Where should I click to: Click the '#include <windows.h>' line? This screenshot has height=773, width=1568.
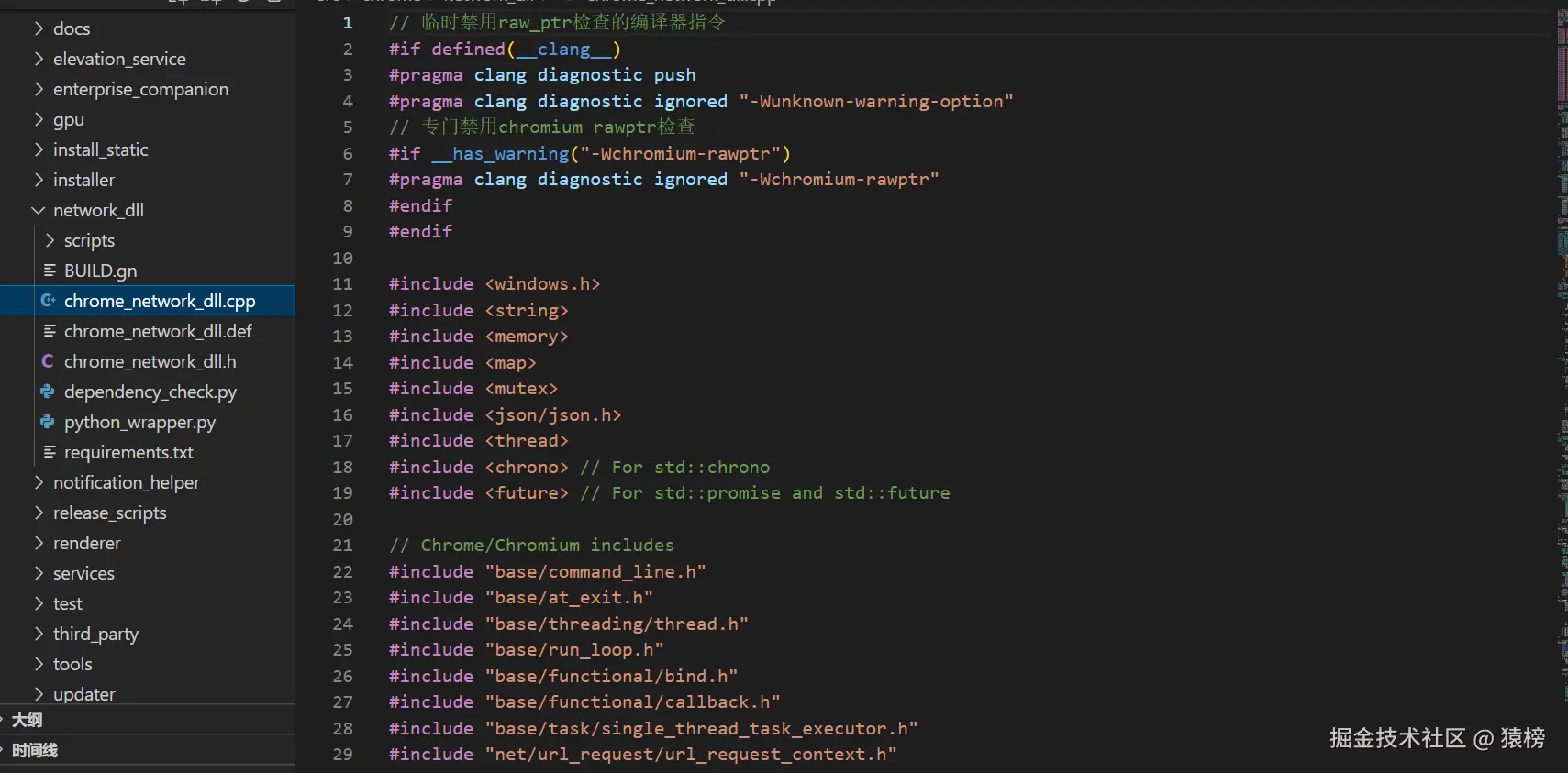click(x=495, y=284)
